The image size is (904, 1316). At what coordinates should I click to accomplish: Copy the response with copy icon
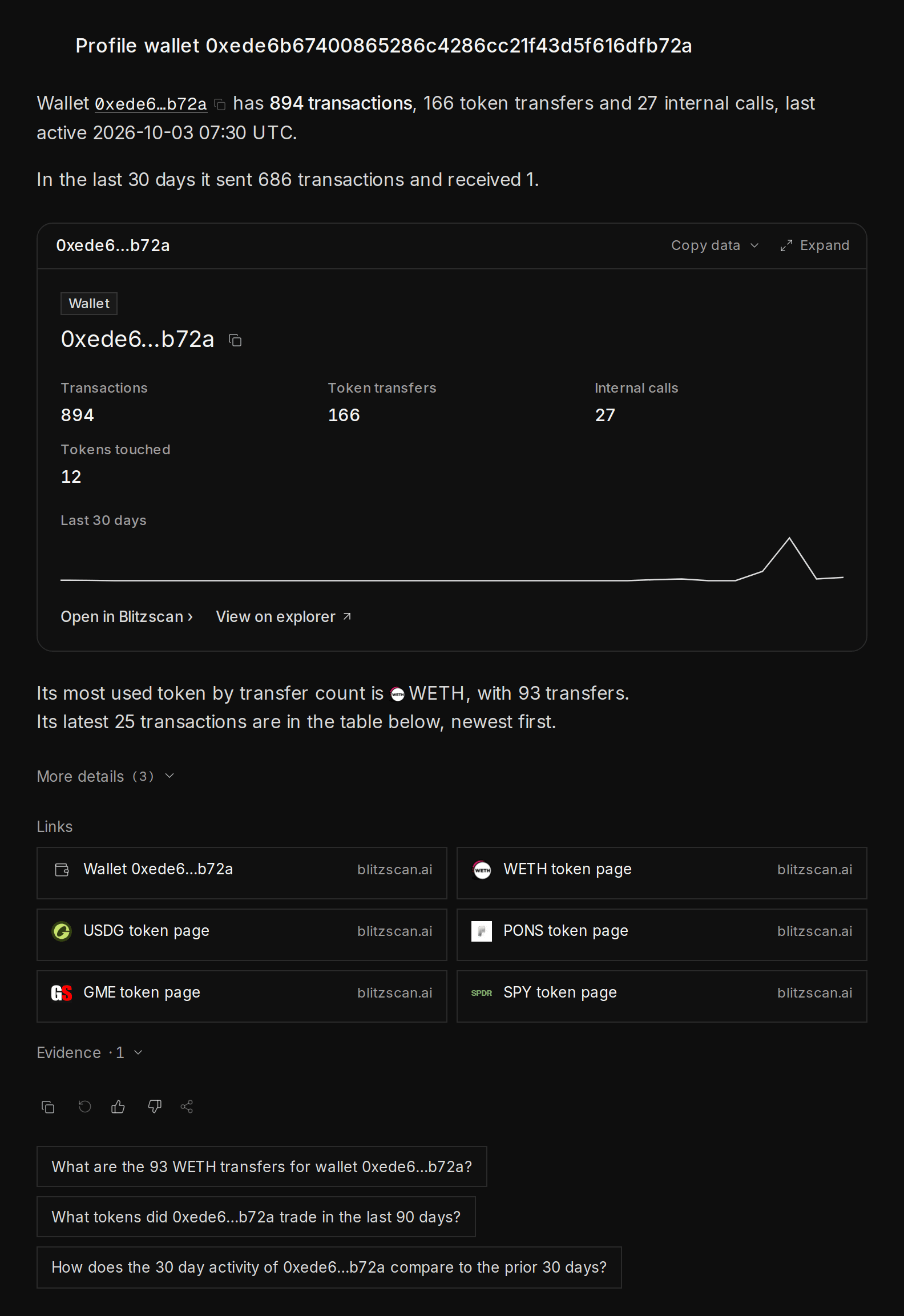[48, 1107]
